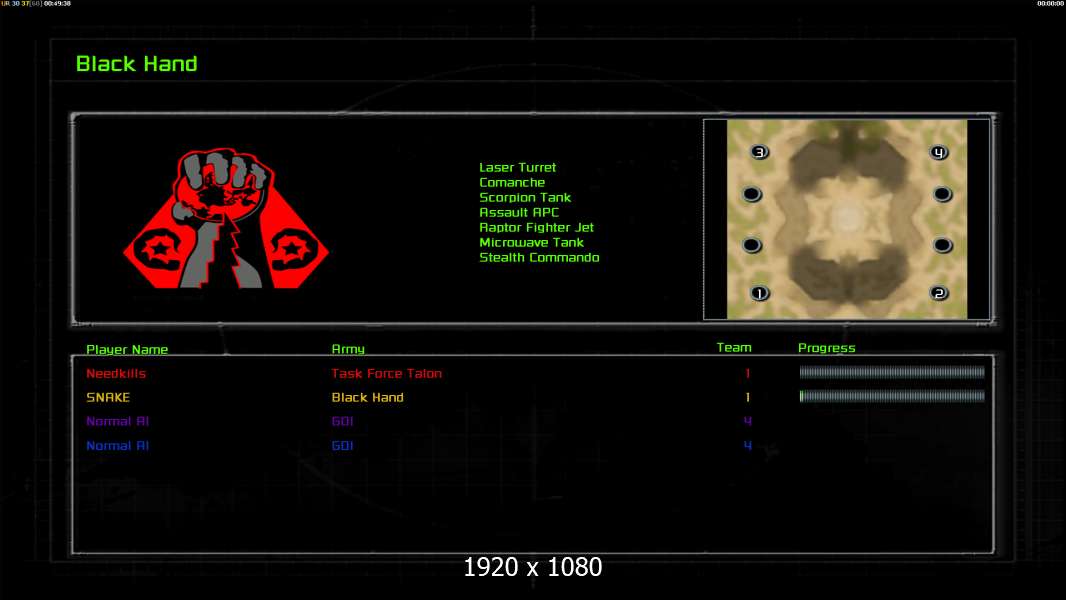Viewport: 1066px width, 600px height.
Task: Click the blue GDI army entry
Action: coord(342,446)
